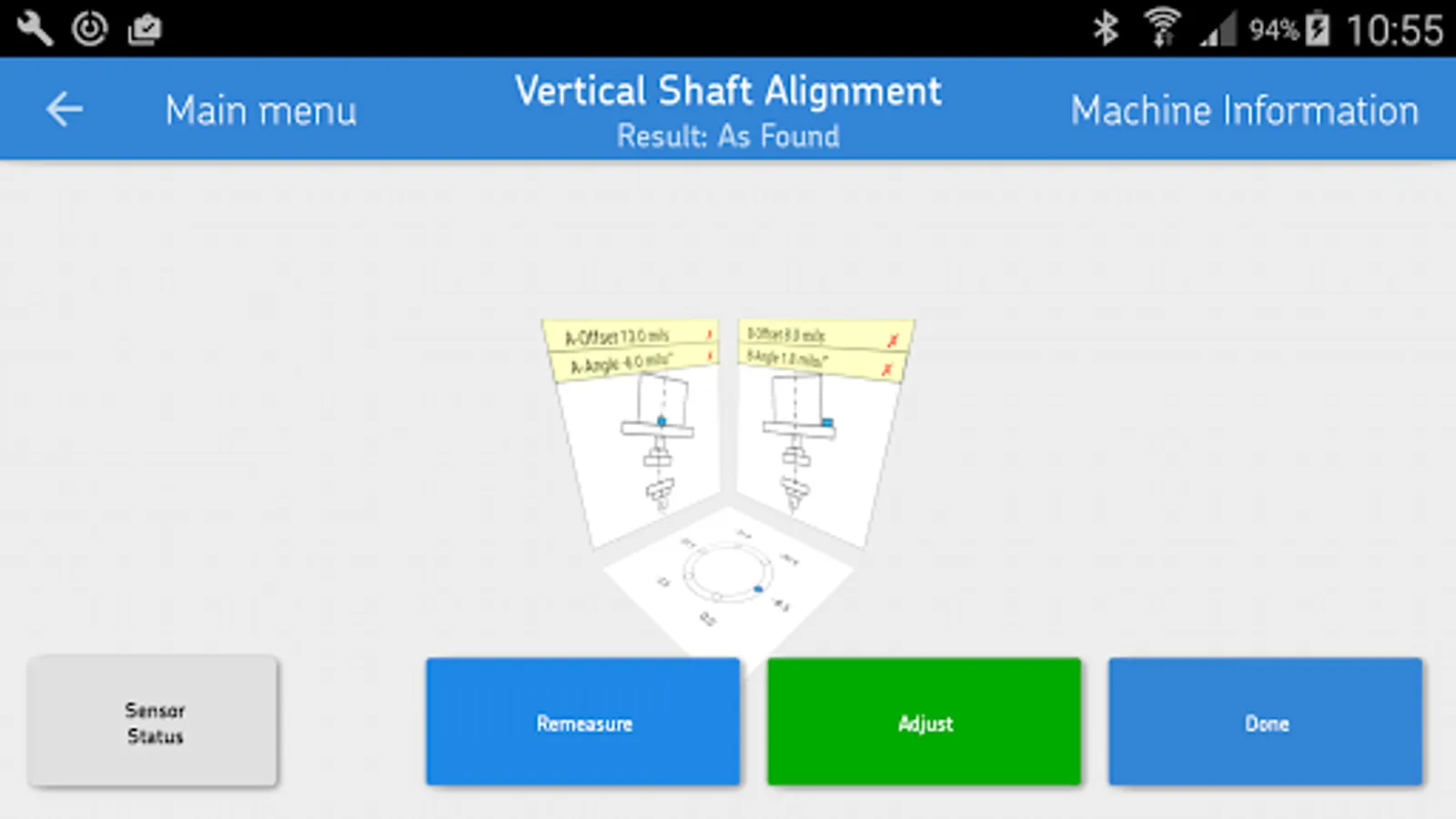Select the B-Offset result row
Viewport: 1456px width, 819px height.
[824, 336]
